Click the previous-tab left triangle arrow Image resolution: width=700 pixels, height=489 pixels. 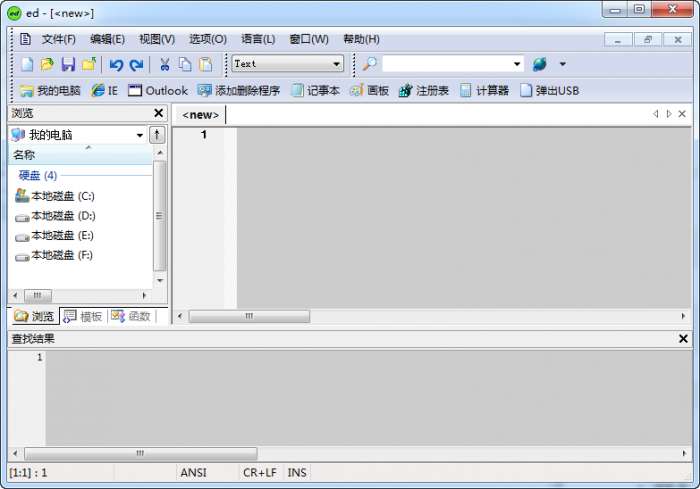click(x=655, y=114)
